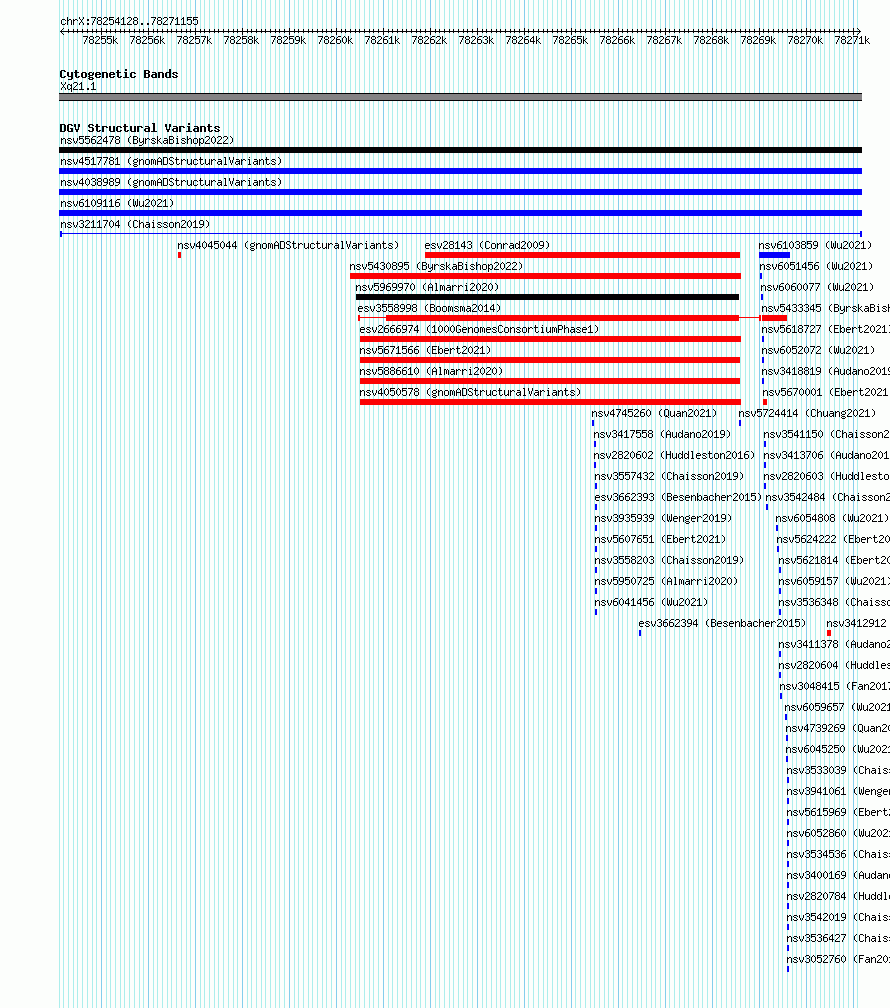890x1008 pixels.
Task: Select nsv5950725 (Almarri2020) label
Action: [x=666, y=581]
